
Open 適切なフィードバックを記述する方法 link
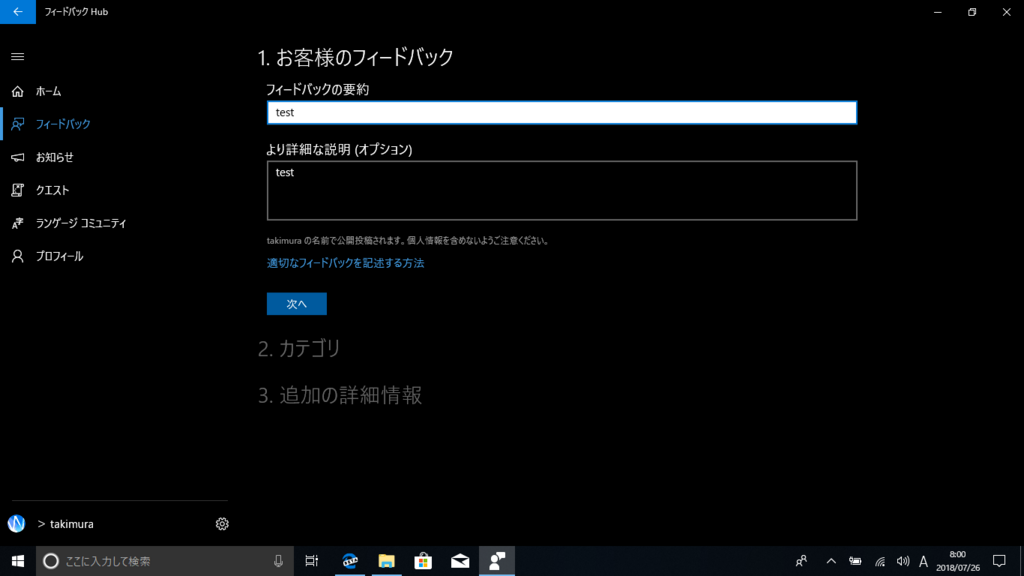point(345,263)
